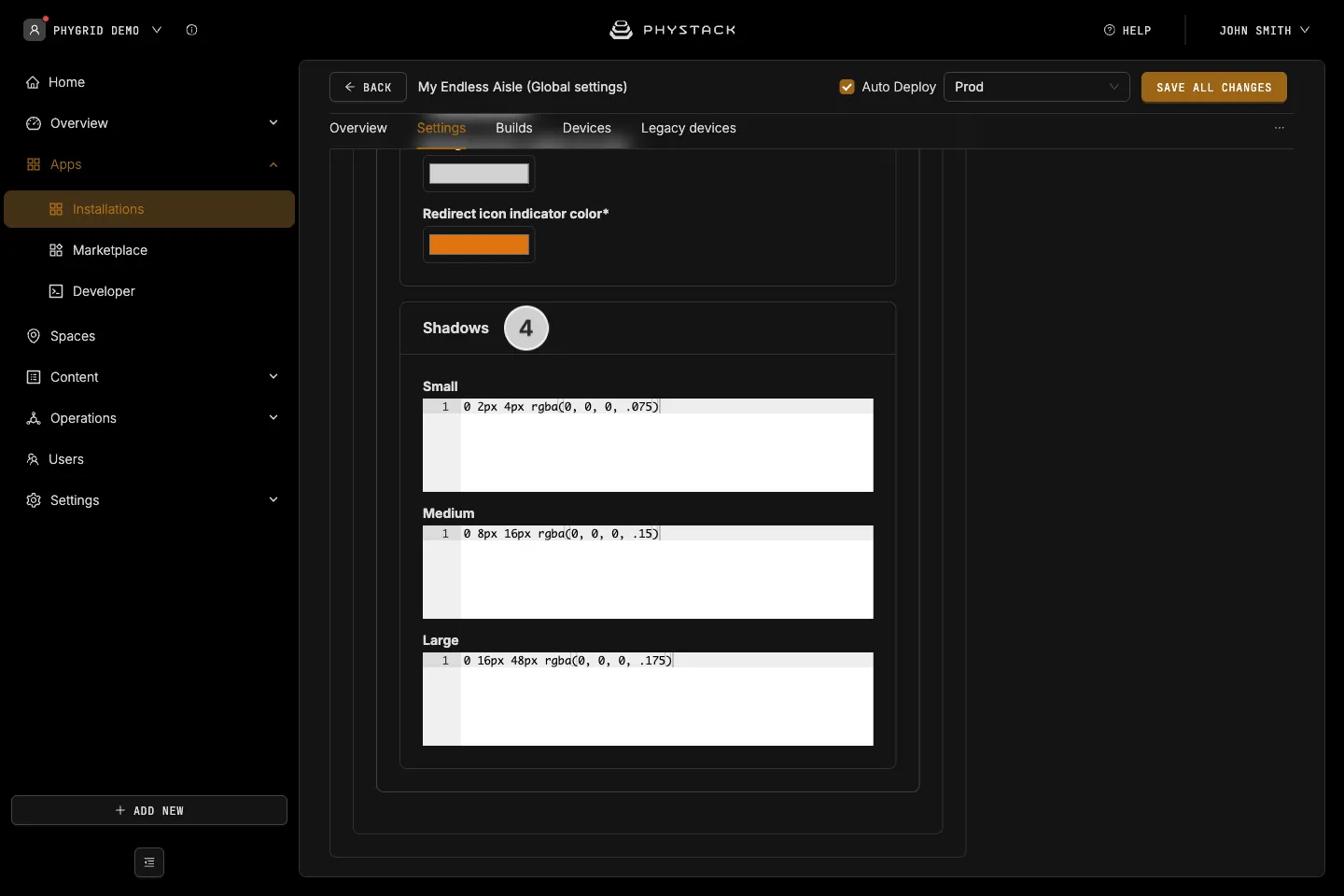
Task: Click the Settings gear icon in sidebar
Action: pyautogui.click(x=34, y=500)
